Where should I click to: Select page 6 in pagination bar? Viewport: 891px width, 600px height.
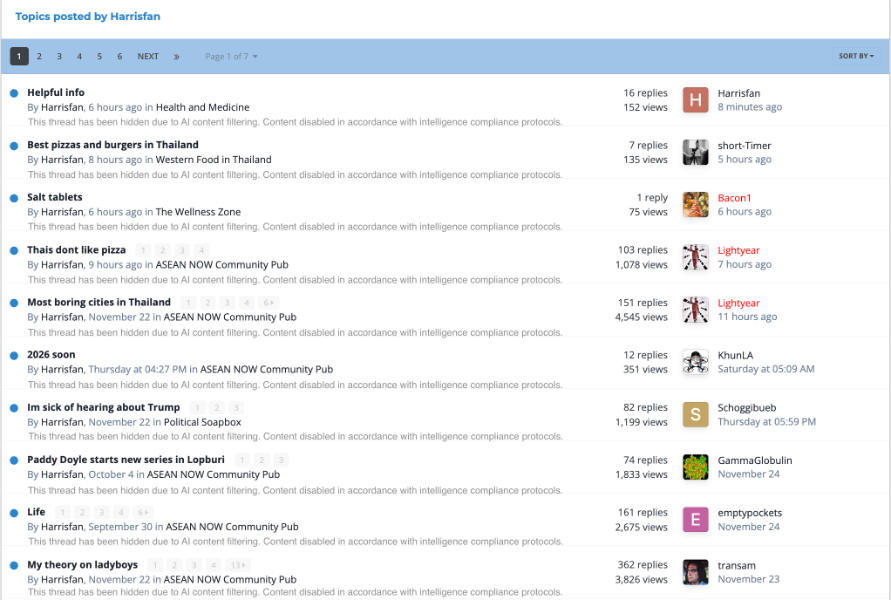pyautogui.click(x=119, y=57)
